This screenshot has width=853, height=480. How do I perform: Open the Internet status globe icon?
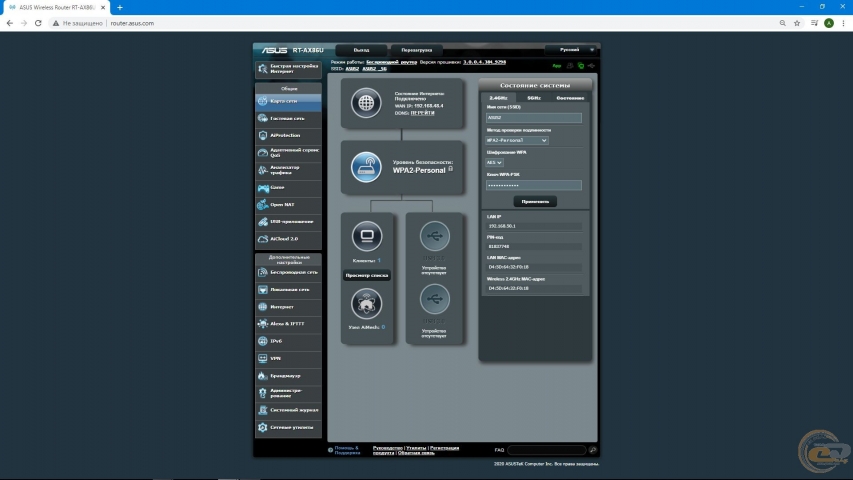coord(366,102)
